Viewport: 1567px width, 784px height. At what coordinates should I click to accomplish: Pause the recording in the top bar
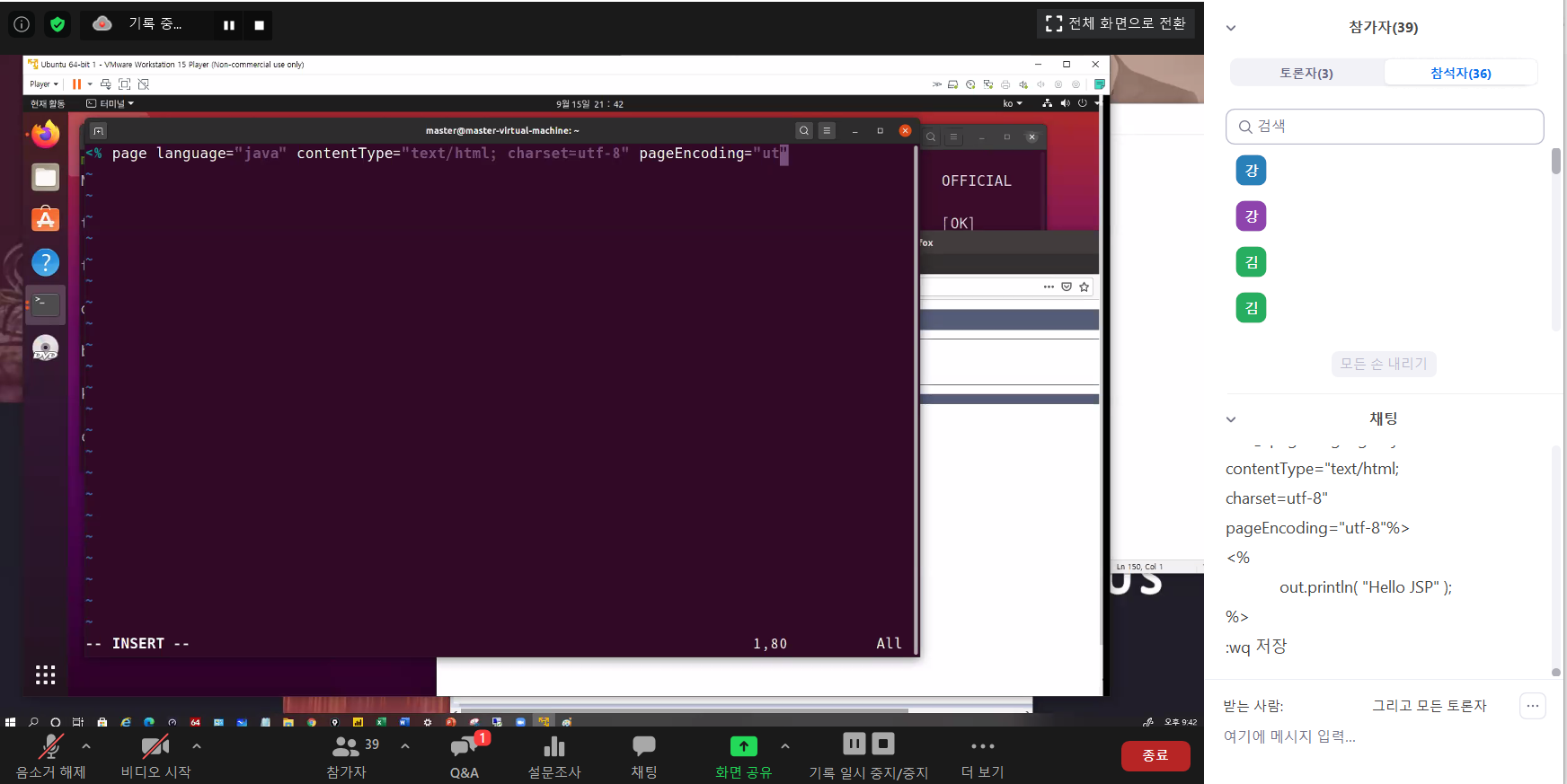pos(229,25)
